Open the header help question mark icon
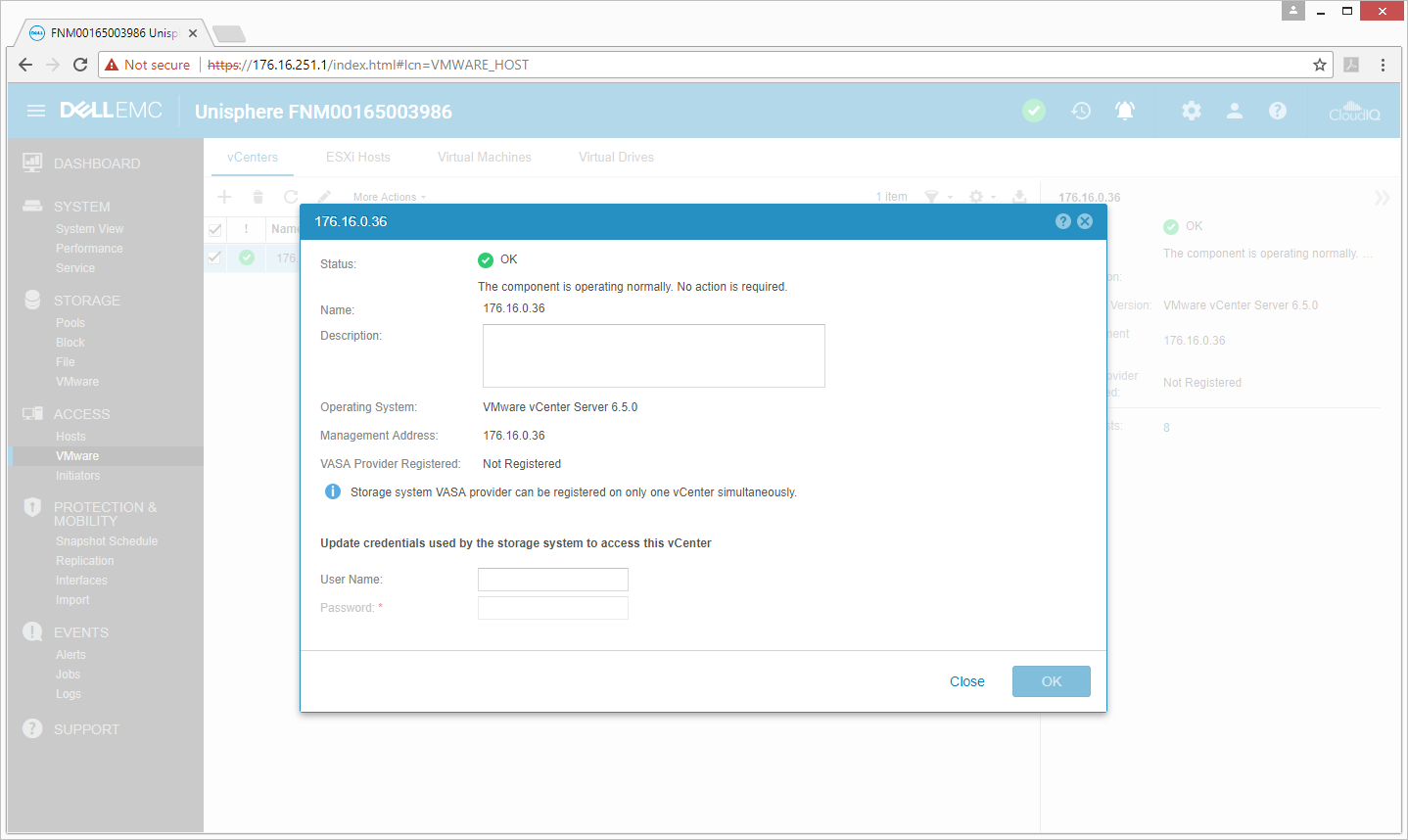Viewport: 1408px width, 840px height. tap(1278, 111)
